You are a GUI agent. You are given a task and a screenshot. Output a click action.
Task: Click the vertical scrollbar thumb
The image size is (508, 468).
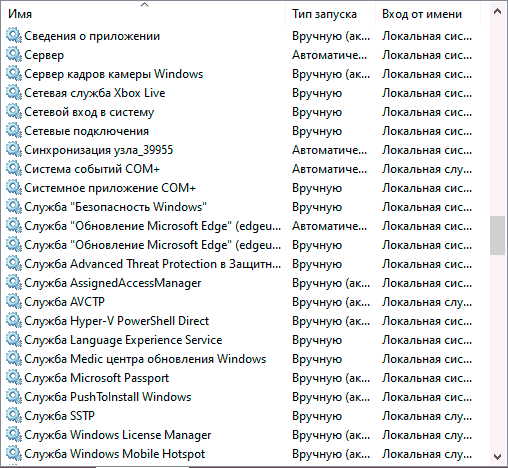point(497,235)
